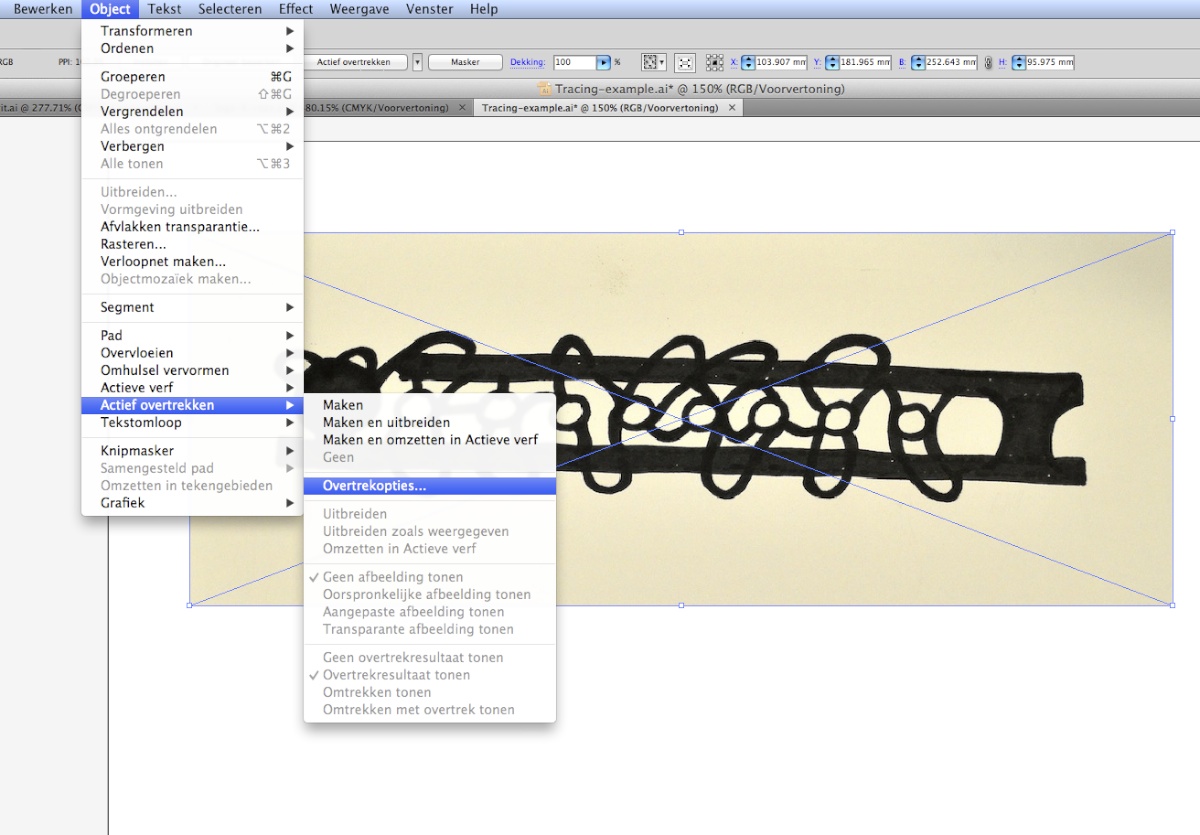Adjust the H height stepper
The height and width of the screenshot is (835, 1200).
(x=1018, y=62)
